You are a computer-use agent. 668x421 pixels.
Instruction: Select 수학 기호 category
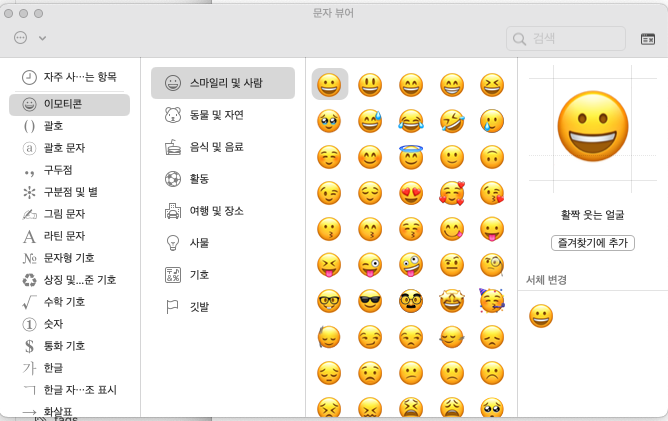pyautogui.click(x=69, y=302)
